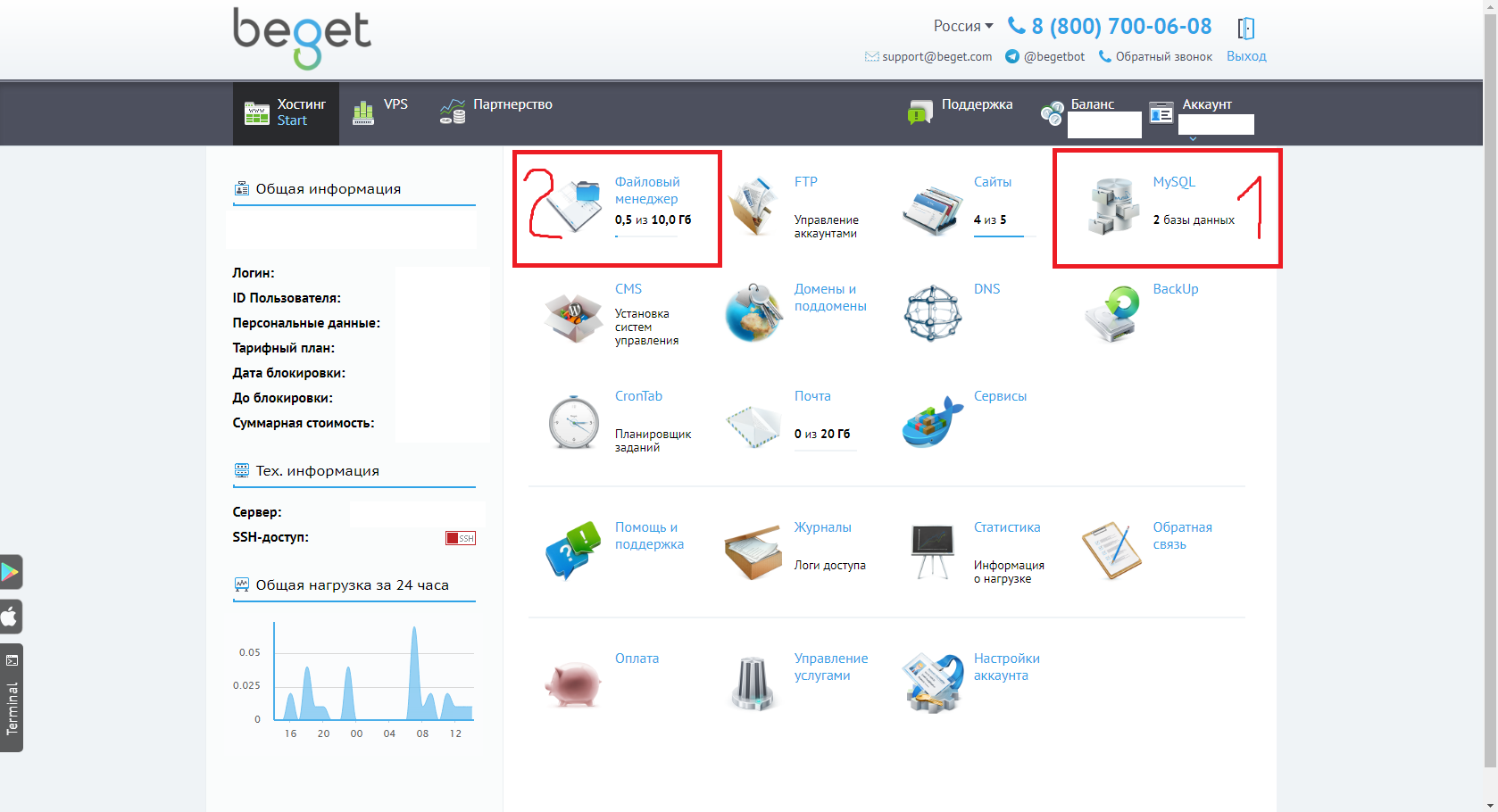Expand the Россия country dropdown

(x=963, y=26)
